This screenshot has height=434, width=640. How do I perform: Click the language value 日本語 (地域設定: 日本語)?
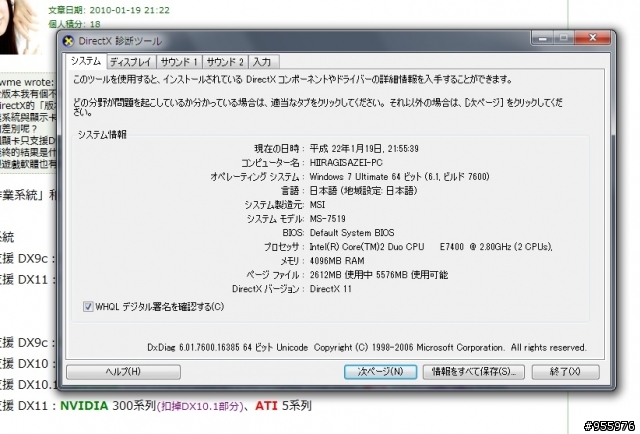pos(363,191)
